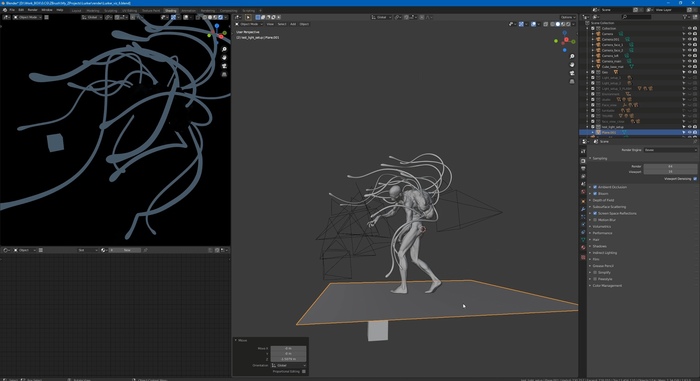Click the zoom magnifier icon in main viewport
This screenshot has width=700, height=381.
click(572, 57)
